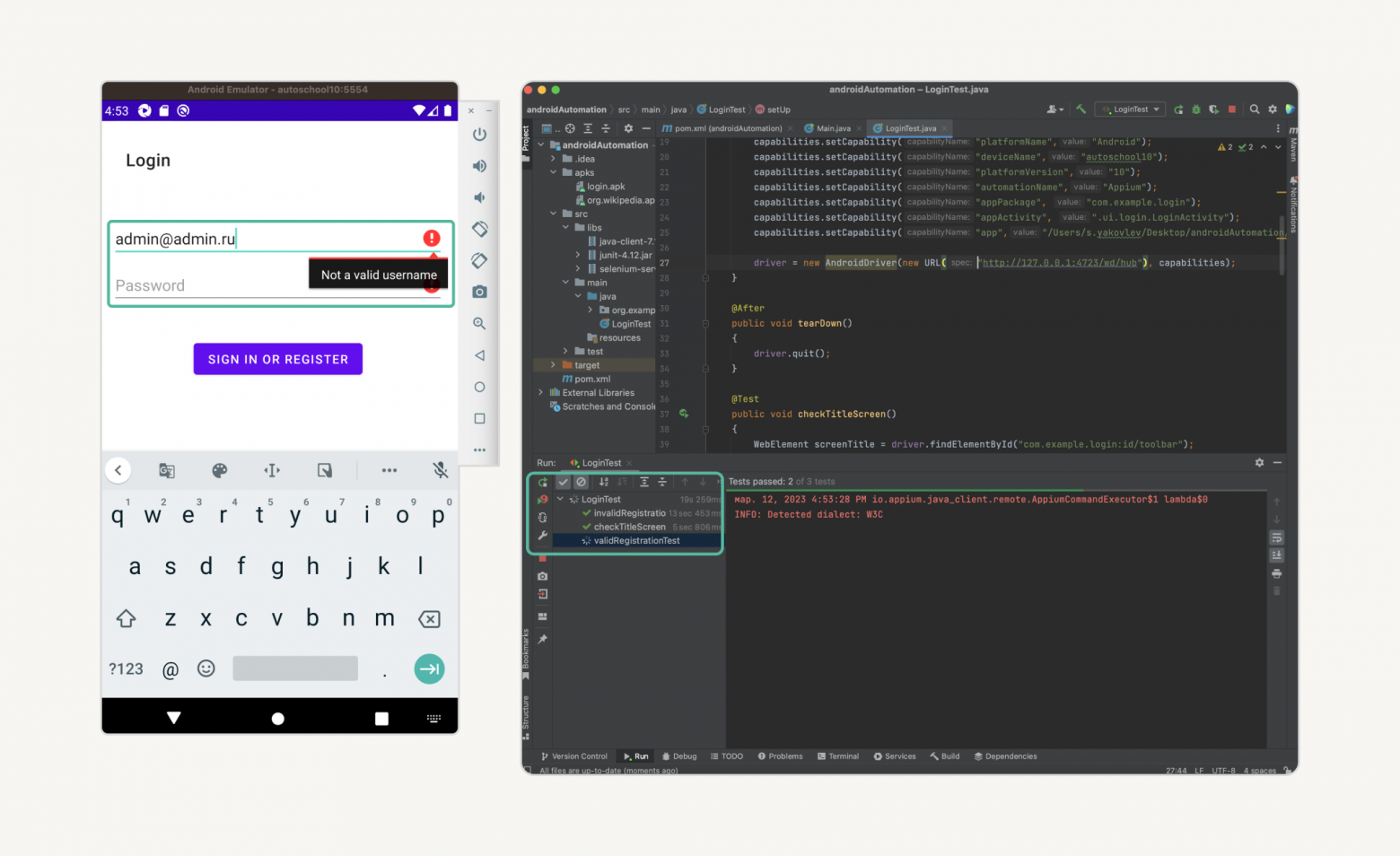Open LoginTest run configuration dropdown

click(1131, 109)
